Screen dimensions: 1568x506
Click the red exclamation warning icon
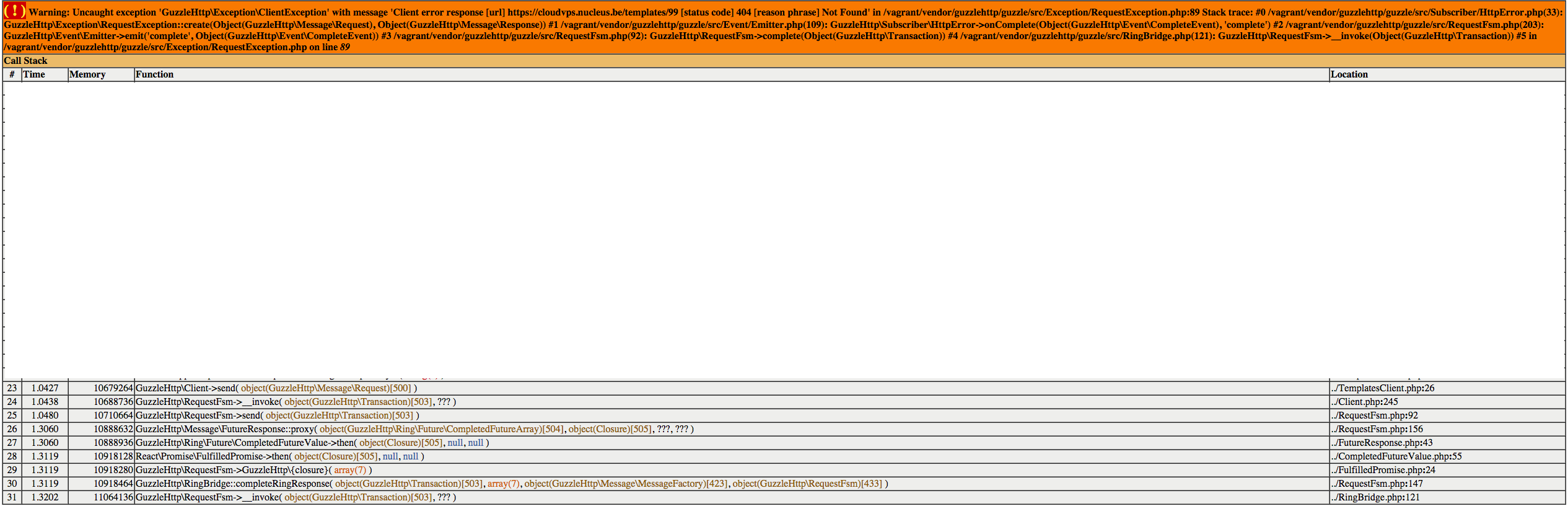pos(15,11)
